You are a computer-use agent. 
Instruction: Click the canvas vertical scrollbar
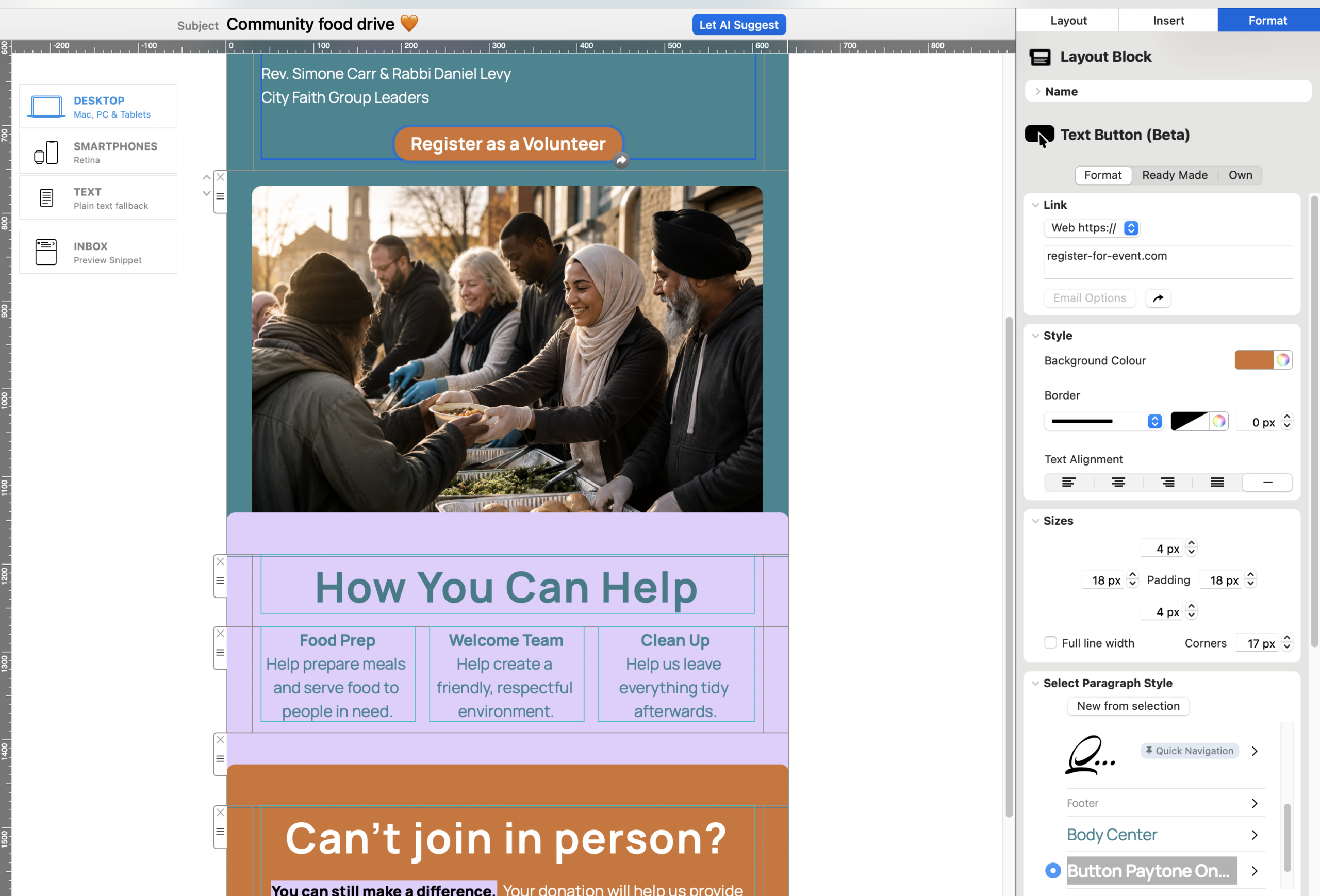tap(1009, 567)
